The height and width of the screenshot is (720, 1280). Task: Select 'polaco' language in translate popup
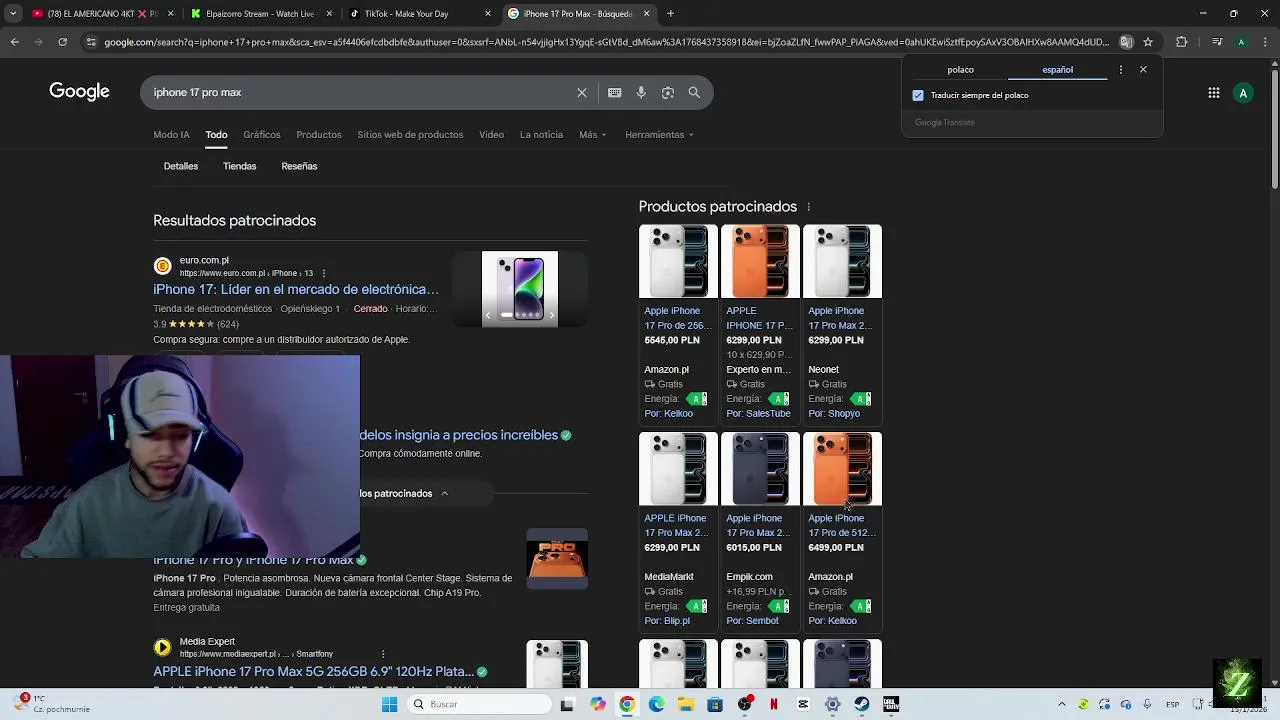(x=961, y=70)
